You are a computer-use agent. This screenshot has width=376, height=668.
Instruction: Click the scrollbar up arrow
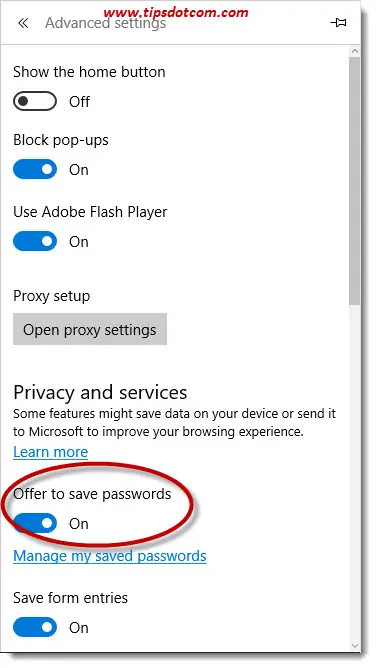point(355,52)
